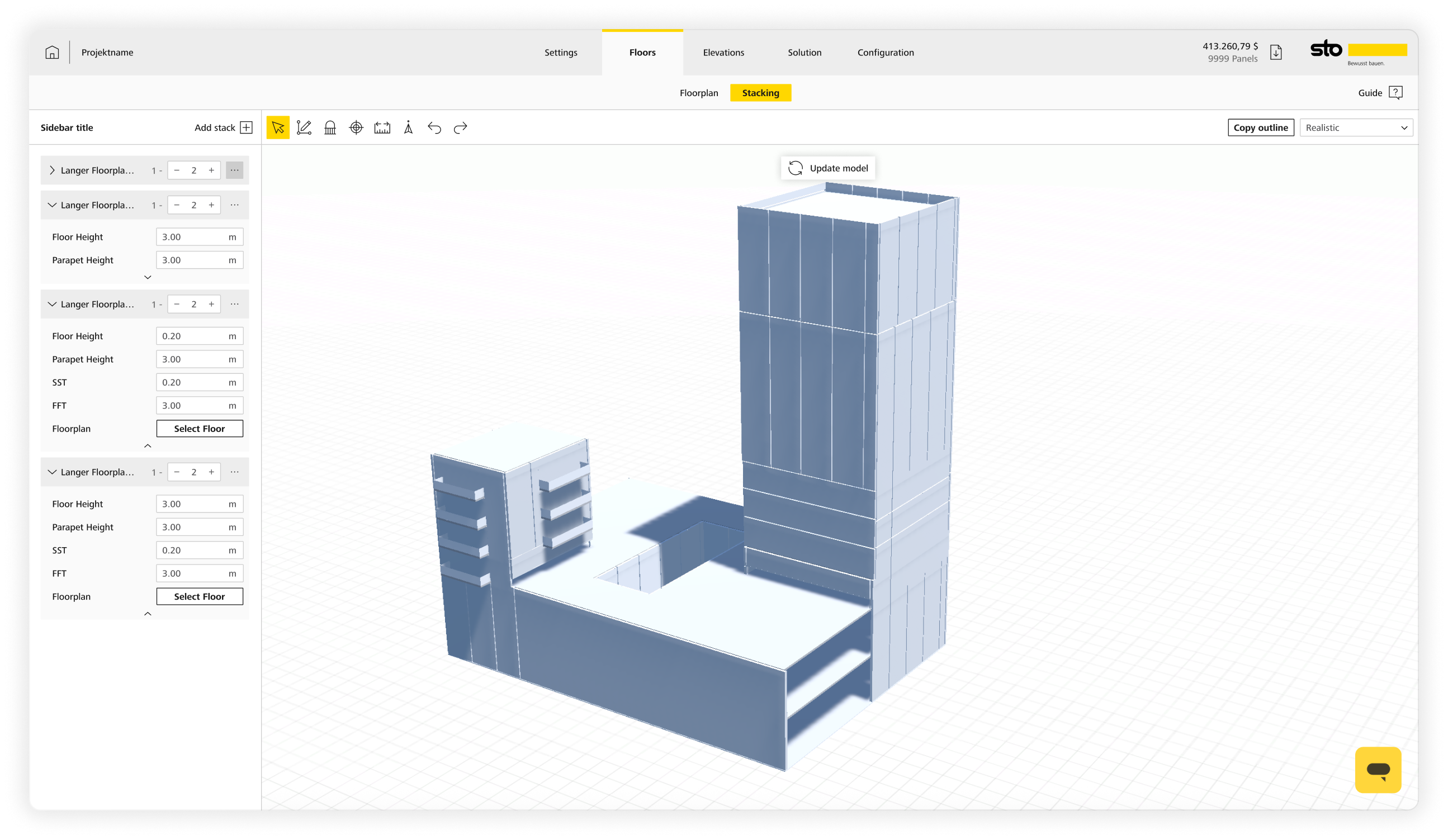
Task: Increase the first stack's floor count
Action: (211, 170)
